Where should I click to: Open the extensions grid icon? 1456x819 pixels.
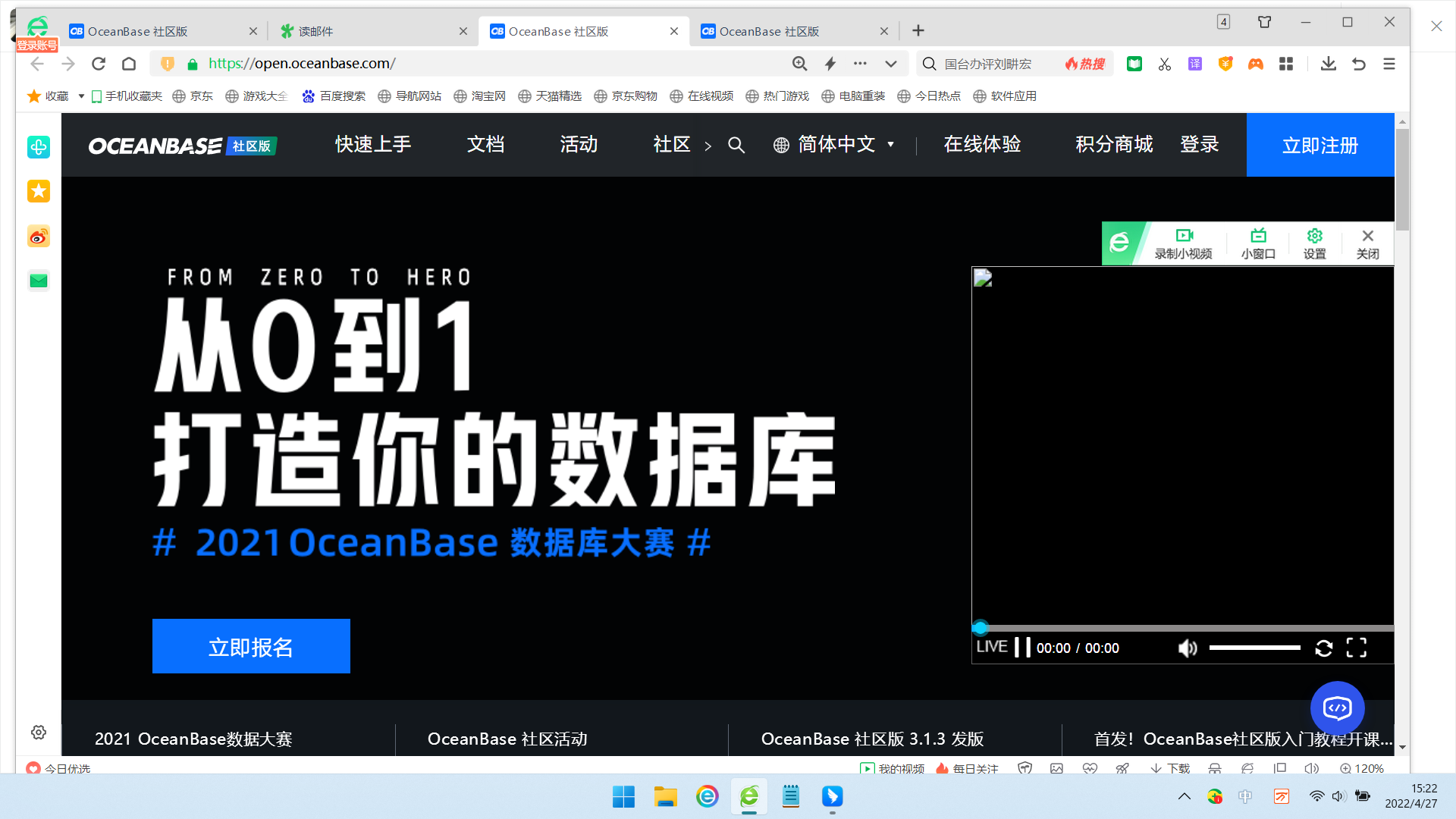pyautogui.click(x=1286, y=64)
